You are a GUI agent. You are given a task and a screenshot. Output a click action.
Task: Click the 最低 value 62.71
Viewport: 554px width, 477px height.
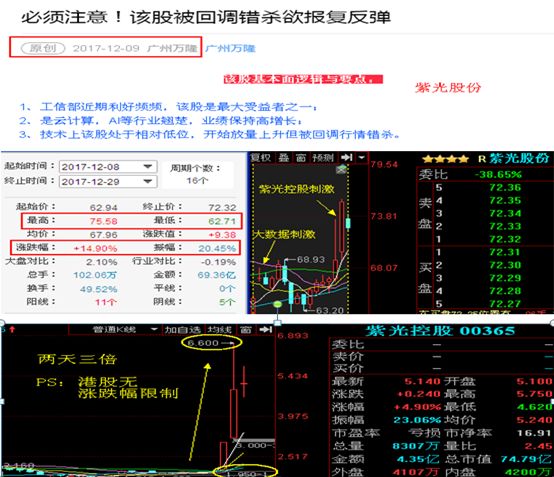[222, 221]
